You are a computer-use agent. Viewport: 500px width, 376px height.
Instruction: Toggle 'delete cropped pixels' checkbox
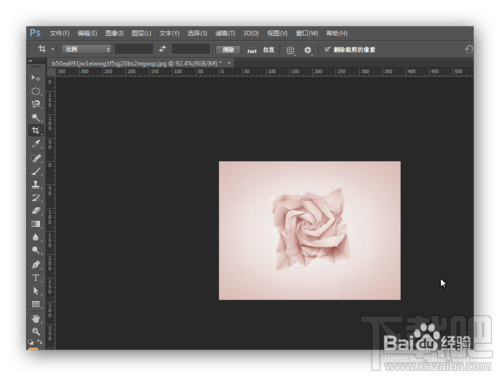[327, 49]
